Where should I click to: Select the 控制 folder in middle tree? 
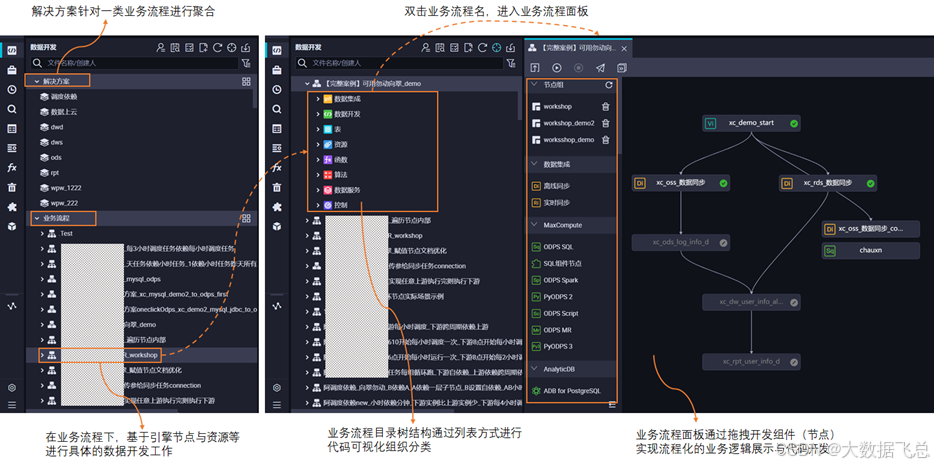click(335, 205)
